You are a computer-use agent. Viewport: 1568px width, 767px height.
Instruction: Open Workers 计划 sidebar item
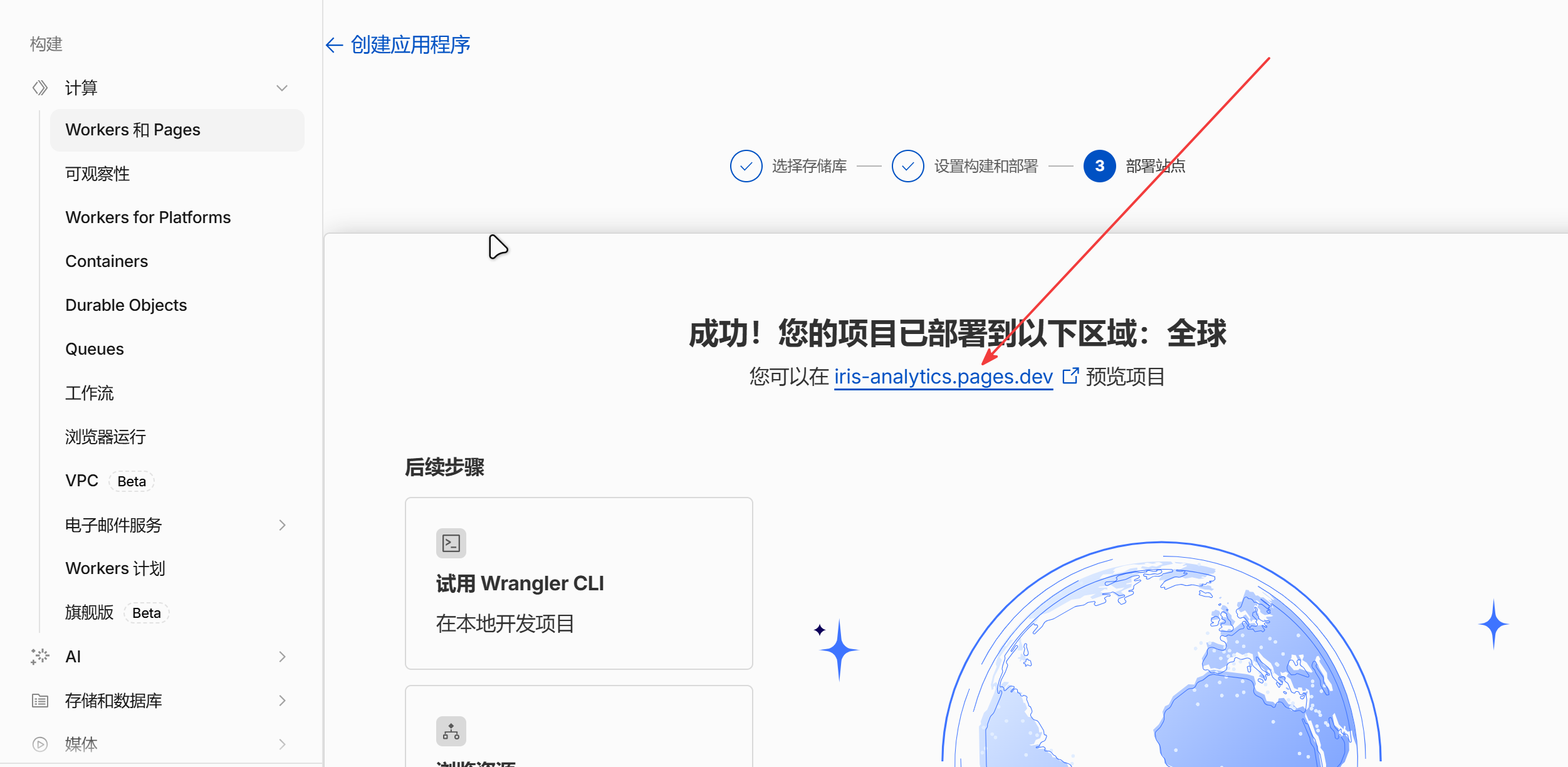(x=115, y=568)
